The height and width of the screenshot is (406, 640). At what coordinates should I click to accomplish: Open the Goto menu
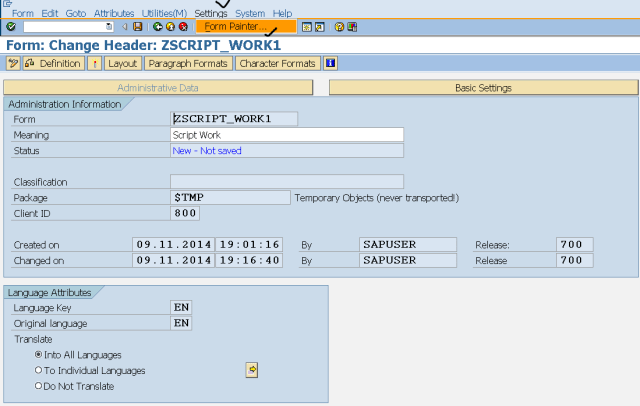point(76,13)
